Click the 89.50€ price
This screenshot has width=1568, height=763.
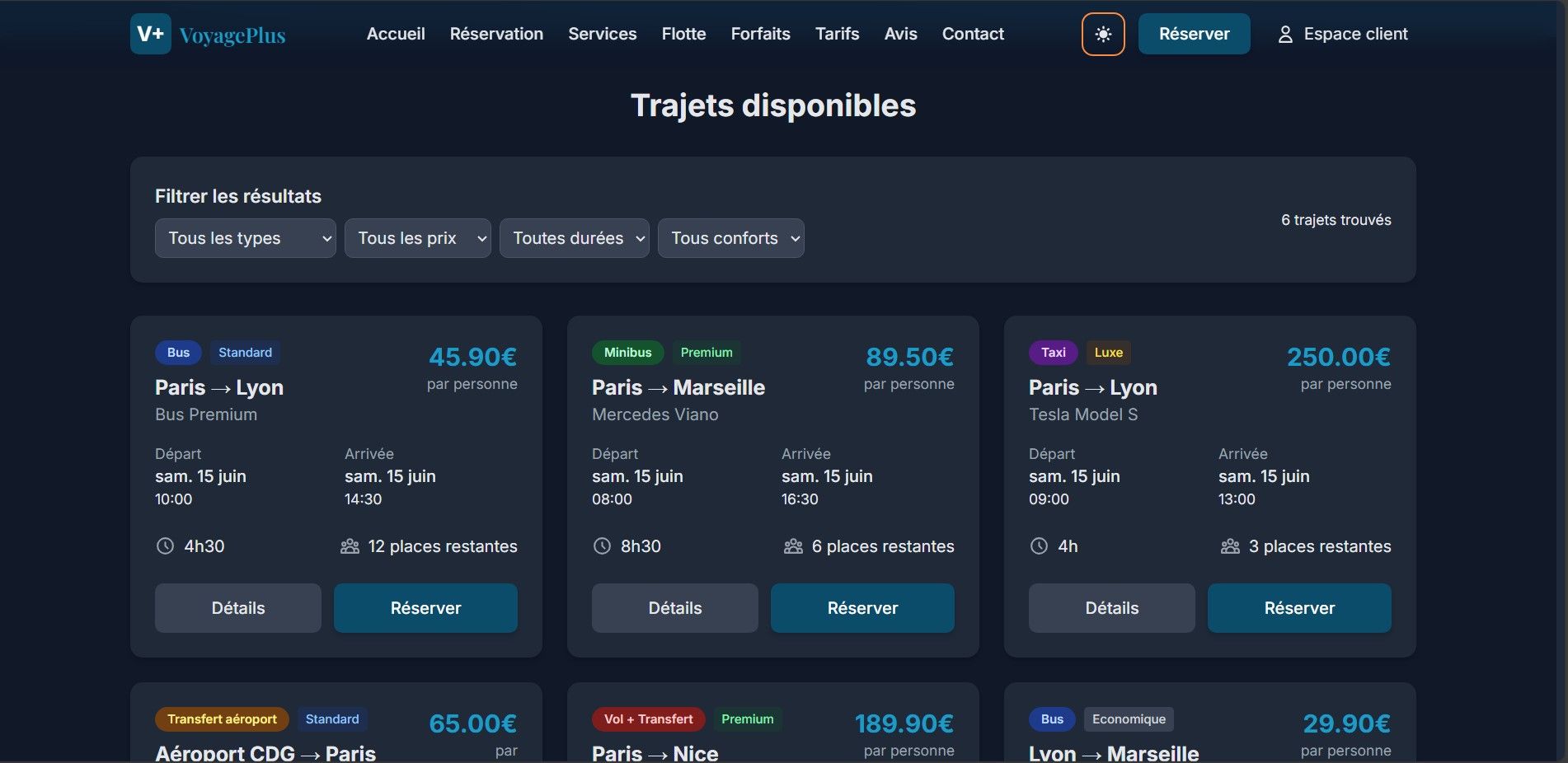(910, 357)
